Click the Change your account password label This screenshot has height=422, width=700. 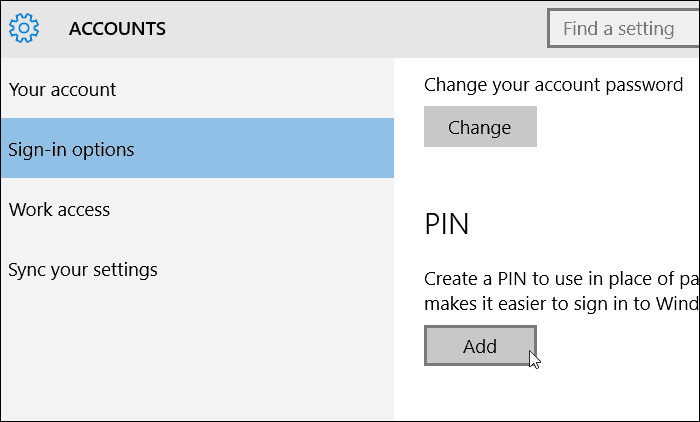point(554,85)
